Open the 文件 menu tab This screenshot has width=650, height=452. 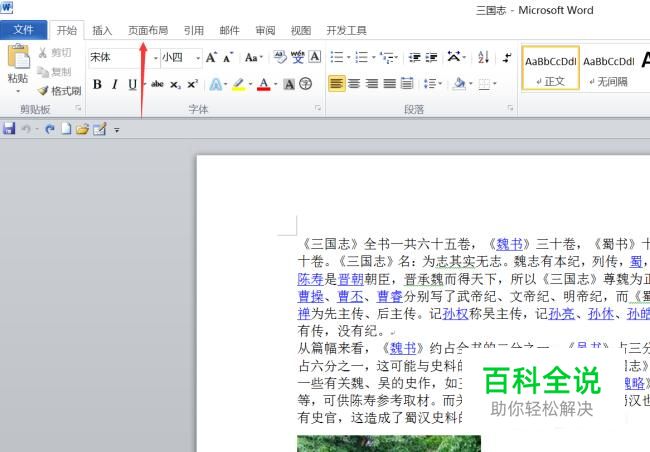[23, 30]
